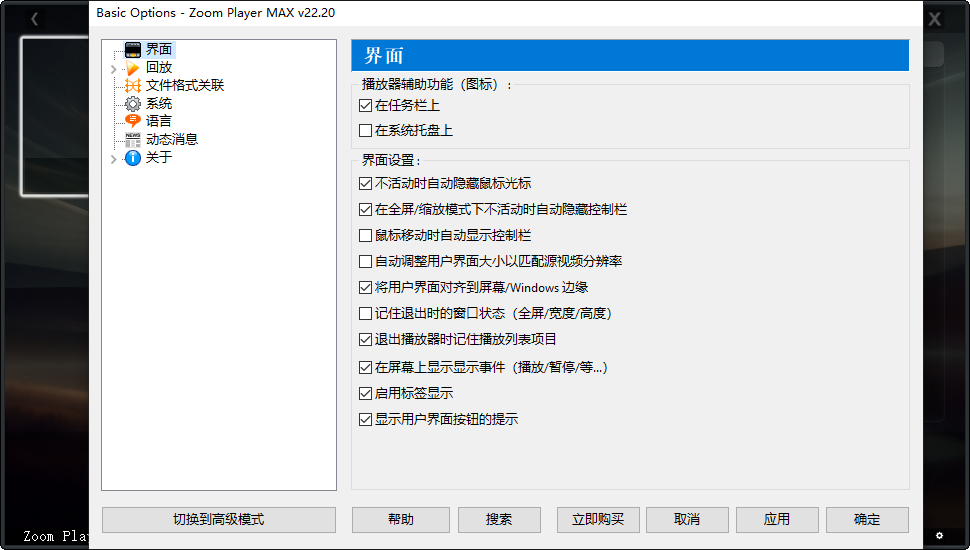Uncheck 显示用户界面按钮的提示
Screen dimensions: 970x550
point(366,419)
